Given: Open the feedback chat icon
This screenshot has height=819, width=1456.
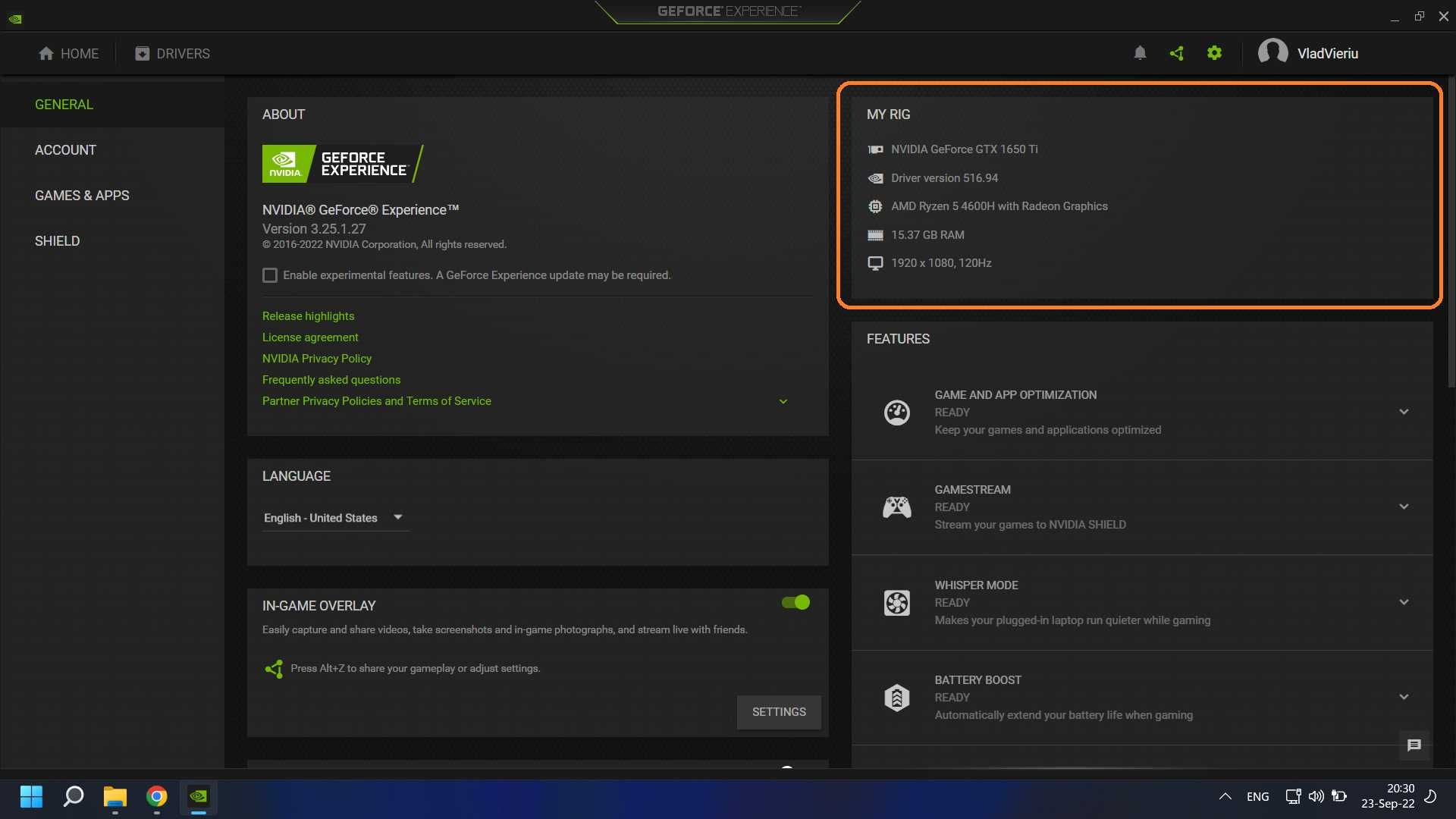Looking at the screenshot, I should click(1414, 745).
